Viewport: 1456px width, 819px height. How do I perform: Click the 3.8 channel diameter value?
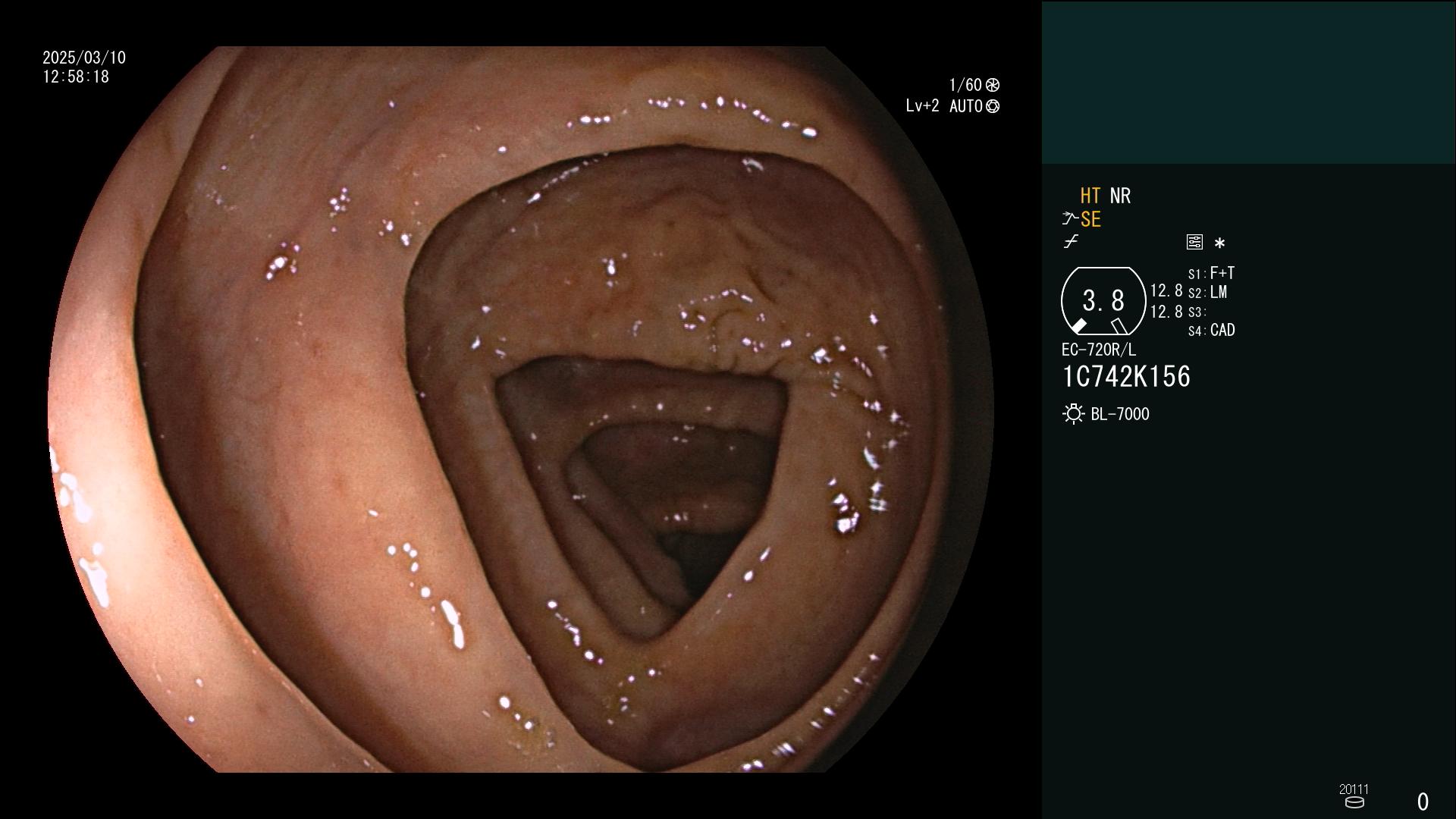(1103, 301)
